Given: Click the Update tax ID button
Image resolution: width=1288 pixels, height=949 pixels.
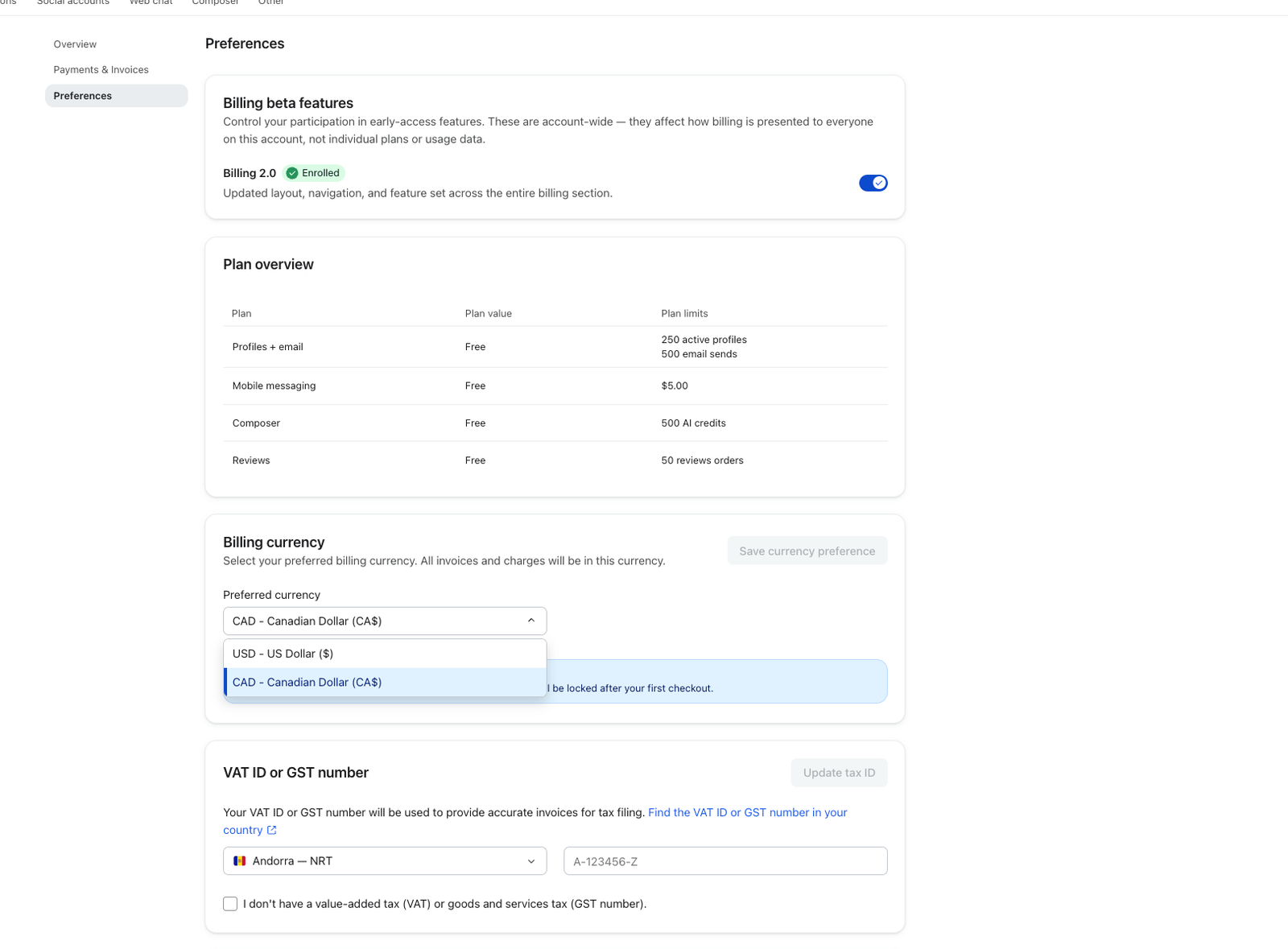Looking at the screenshot, I should click(839, 773).
